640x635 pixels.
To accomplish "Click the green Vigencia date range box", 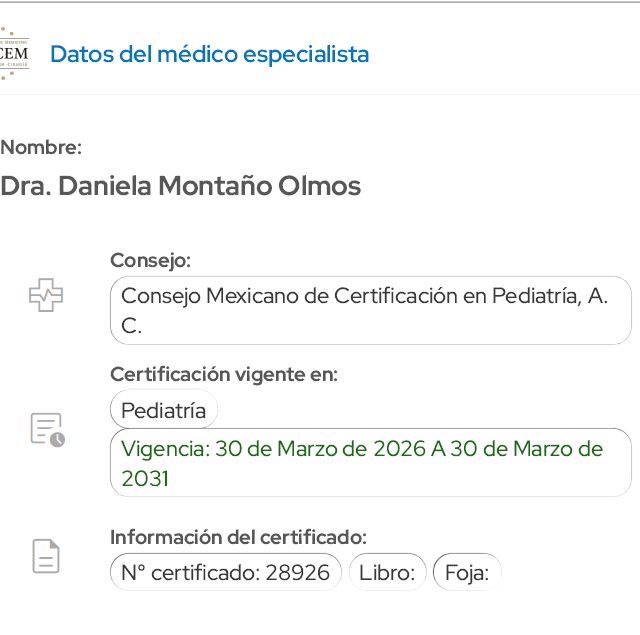I will (371, 462).
